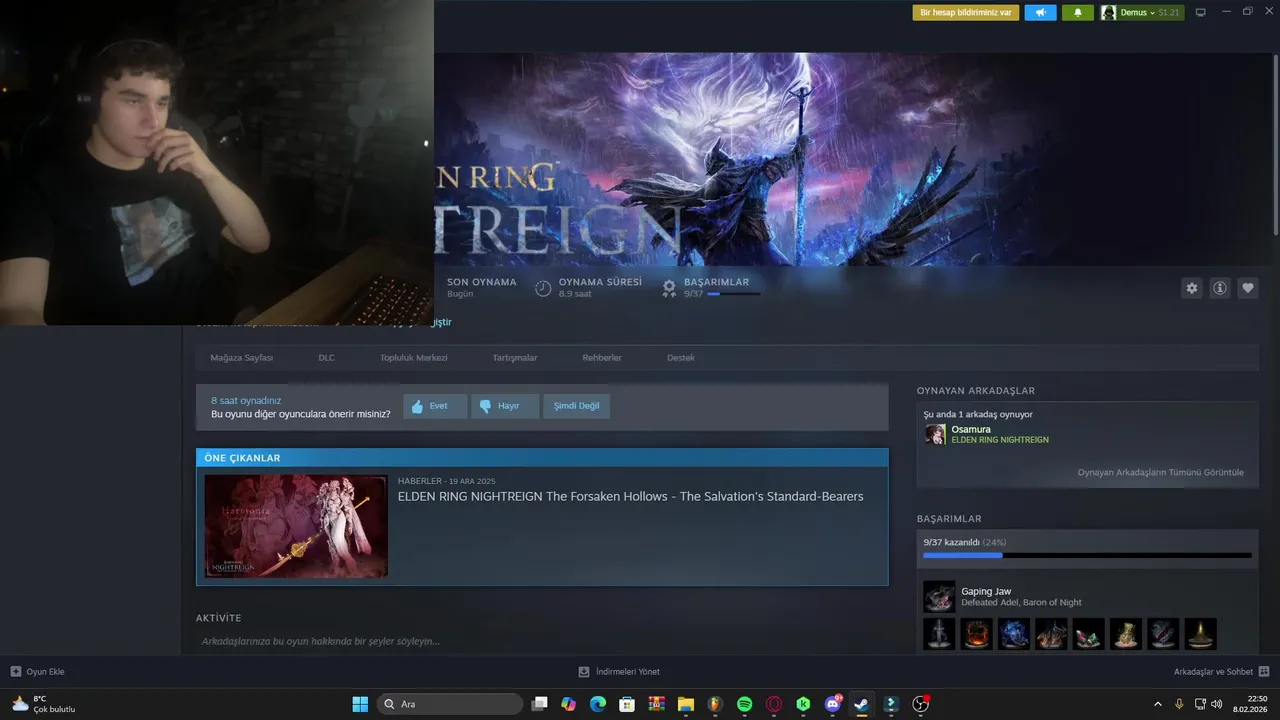This screenshot has height=720, width=1280.
Task: Click the OYNAYAN ARKADAŞLAR heading
Action: coord(976,391)
